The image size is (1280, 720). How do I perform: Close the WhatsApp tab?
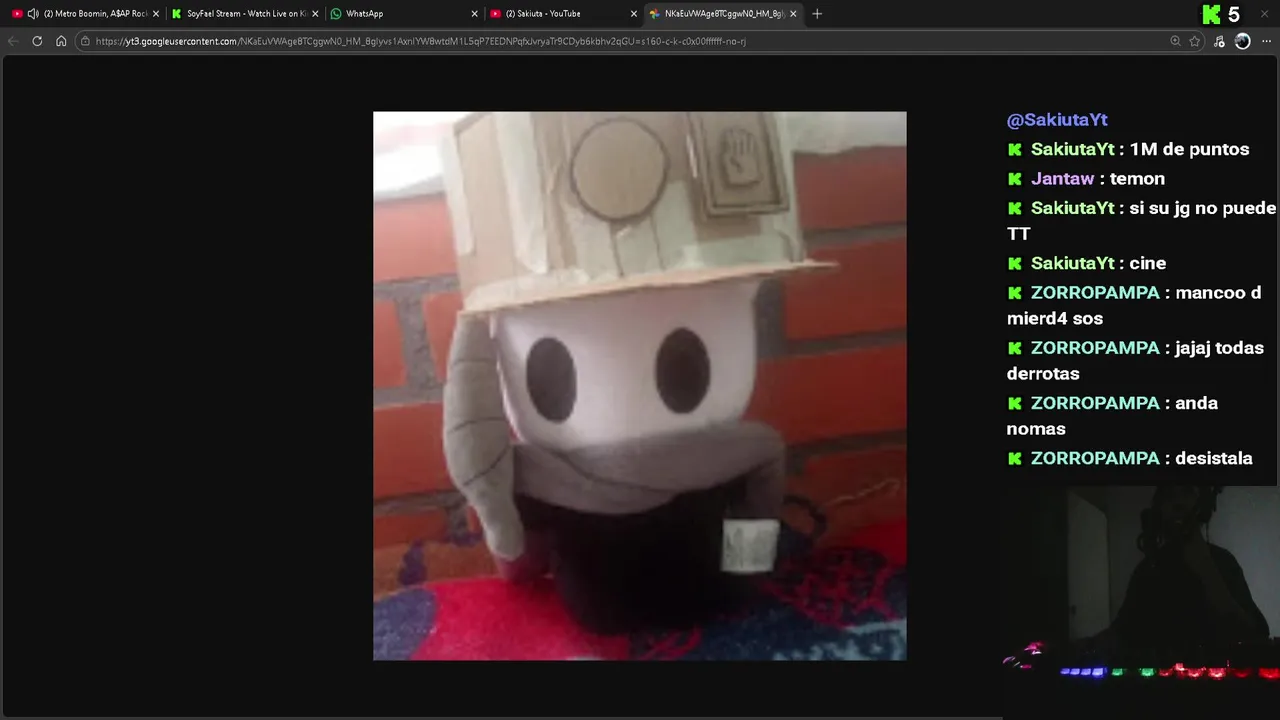pos(474,14)
